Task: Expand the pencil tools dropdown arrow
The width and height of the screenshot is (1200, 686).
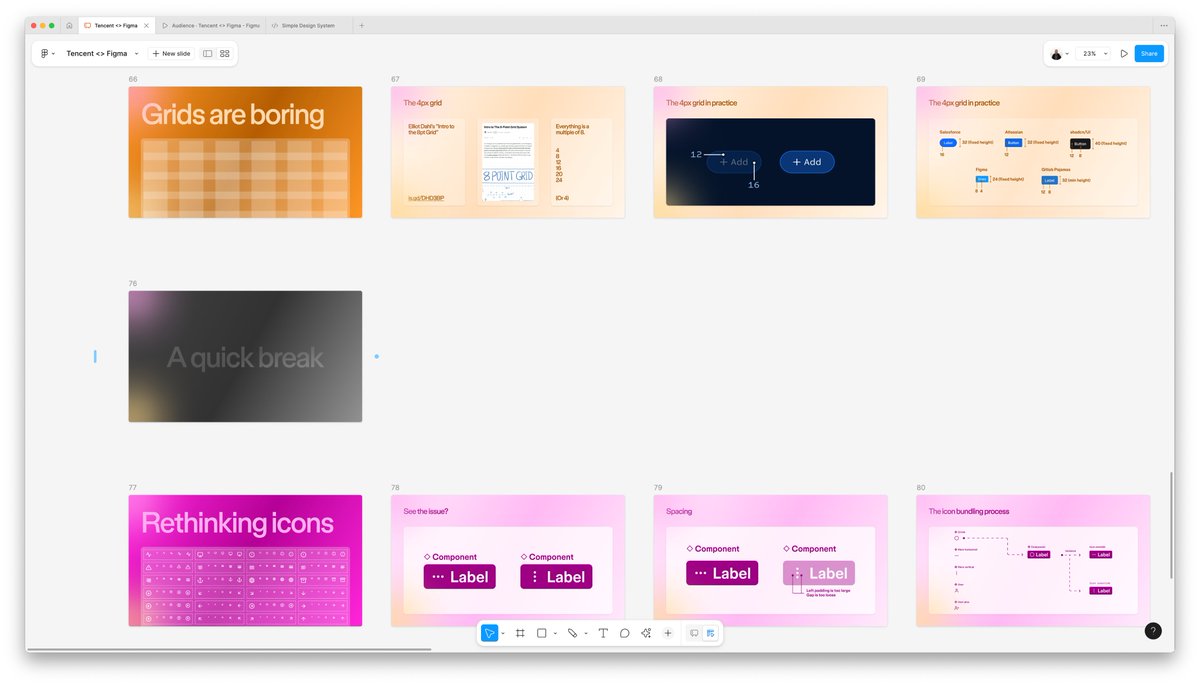Action: pos(586,633)
